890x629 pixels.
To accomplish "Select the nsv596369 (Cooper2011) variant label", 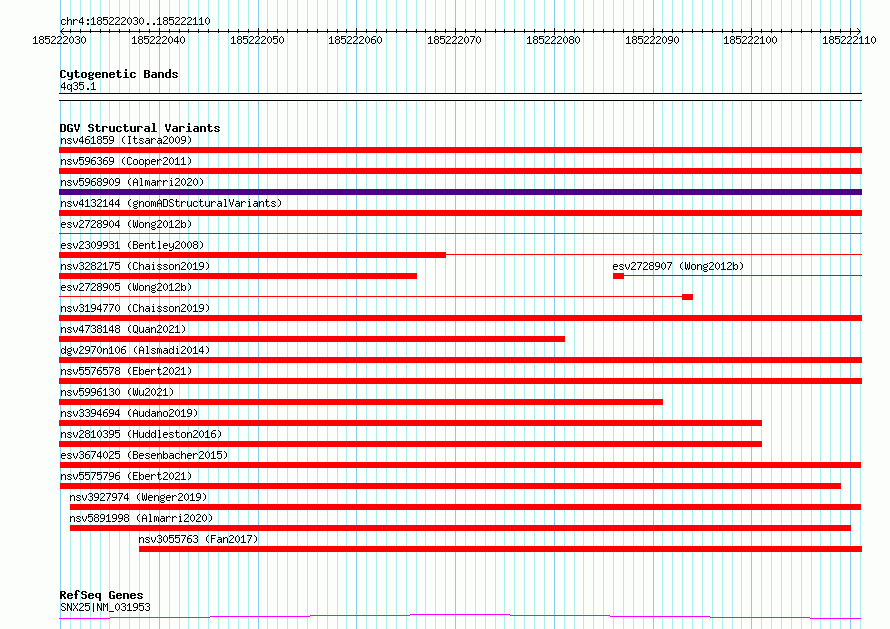I will coord(126,161).
